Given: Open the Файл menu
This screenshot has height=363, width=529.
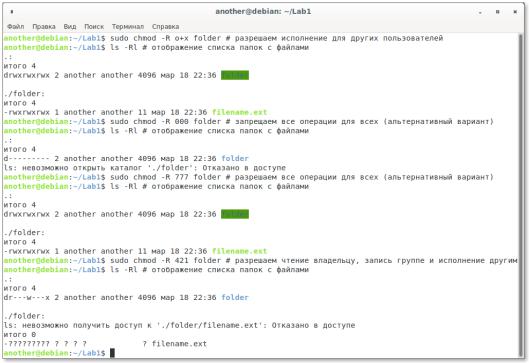Looking at the screenshot, I should pos(16,26).
